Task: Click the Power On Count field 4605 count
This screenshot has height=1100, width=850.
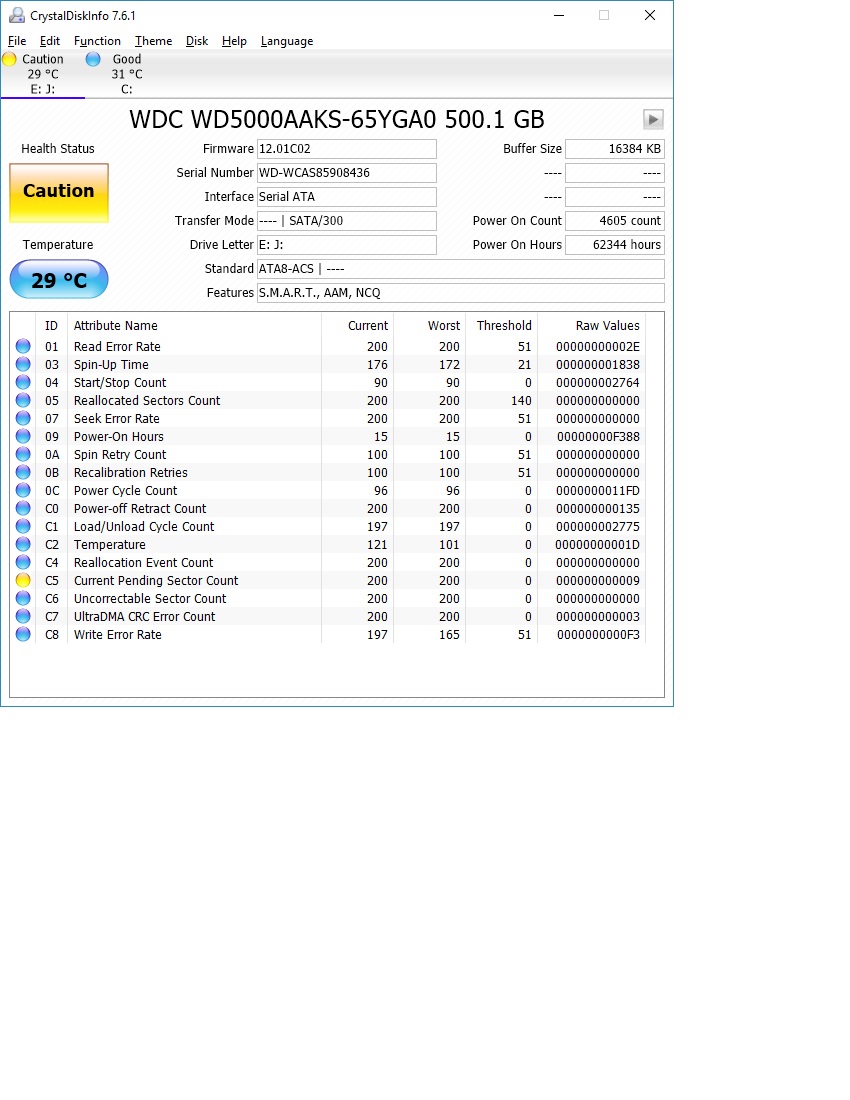Action: pyautogui.click(x=615, y=220)
